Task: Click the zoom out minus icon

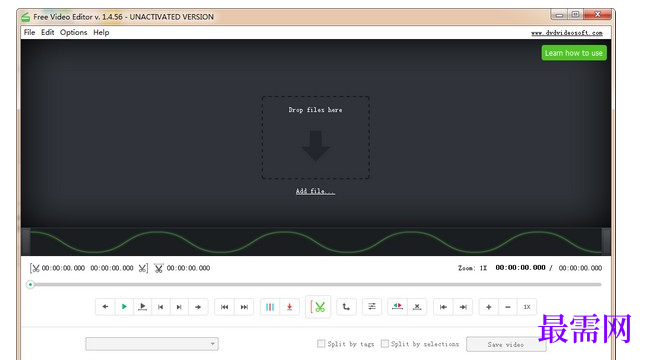Action: [x=508, y=307]
